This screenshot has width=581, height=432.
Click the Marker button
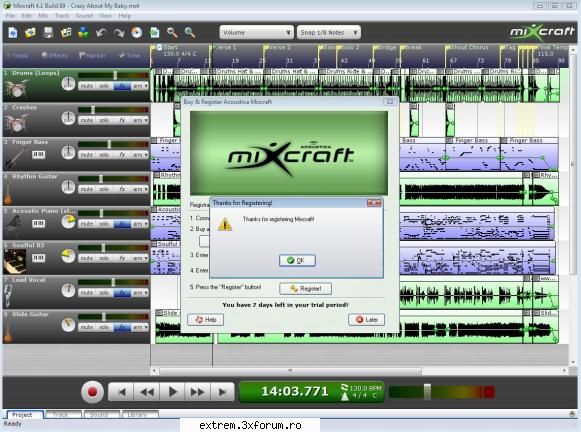[x=92, y=56]
